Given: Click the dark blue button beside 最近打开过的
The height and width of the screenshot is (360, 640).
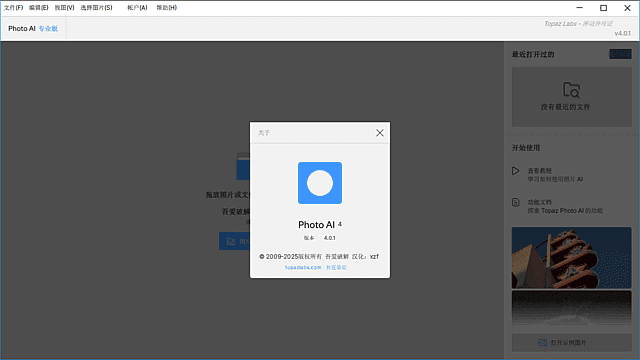Looking at the screenshot, I should (620, 54).
